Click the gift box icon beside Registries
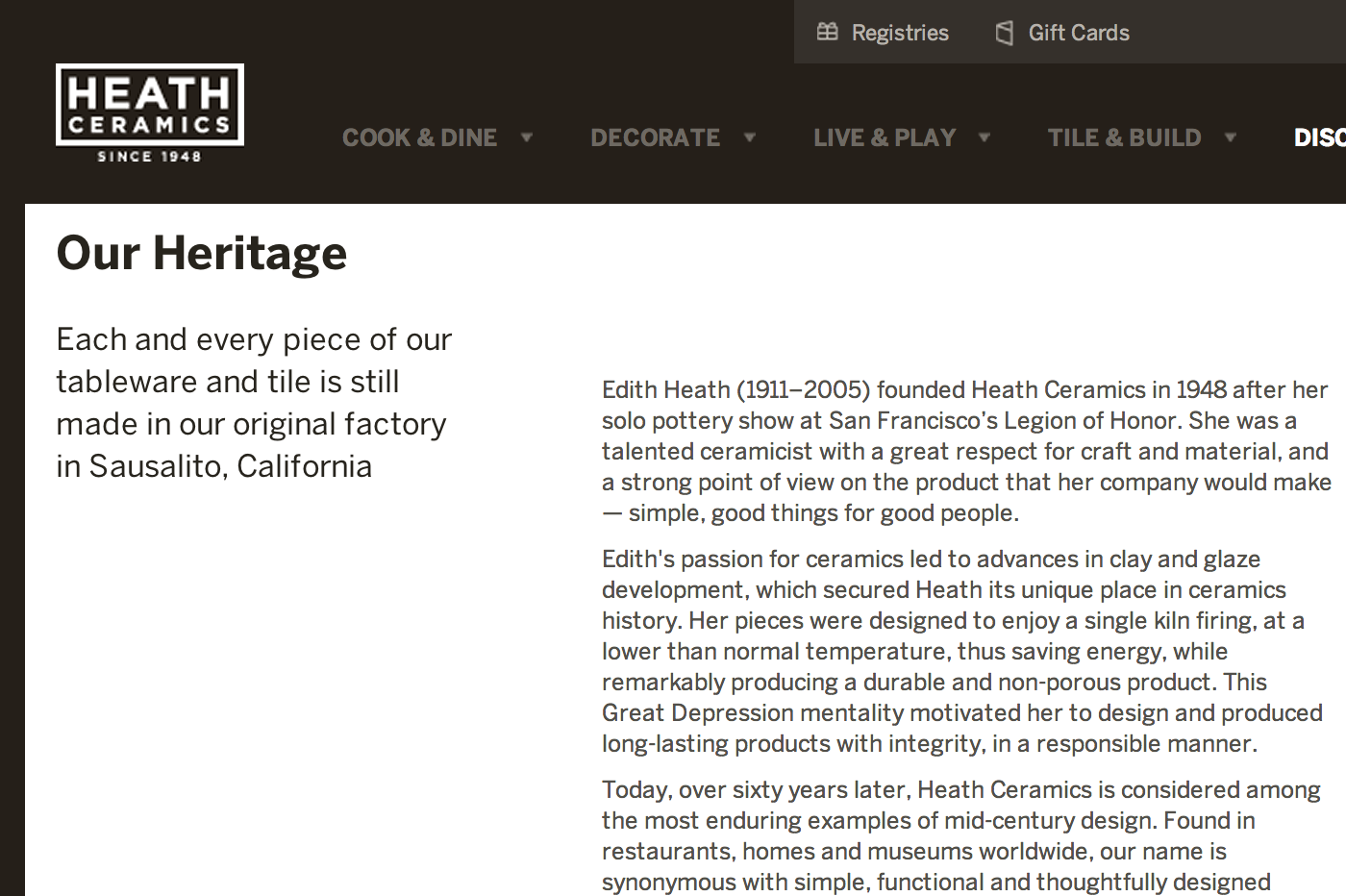Screen dimensions: 1346x896 click(827, 33)
